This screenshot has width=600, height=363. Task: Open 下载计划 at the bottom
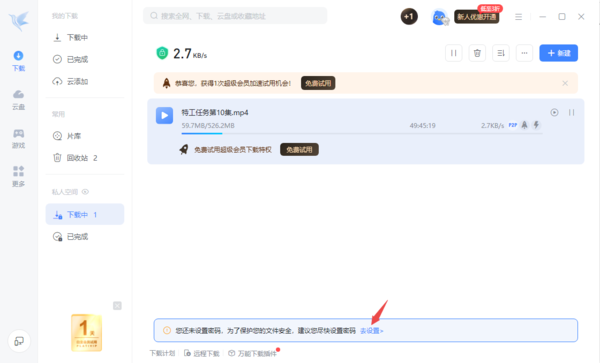coord(162,353)
